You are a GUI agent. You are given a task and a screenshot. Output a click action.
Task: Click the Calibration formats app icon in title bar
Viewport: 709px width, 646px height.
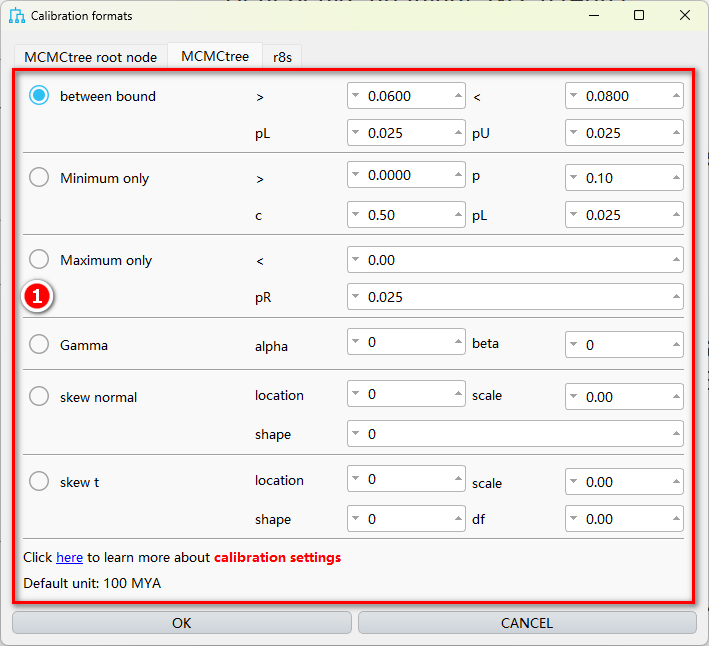[x=17, y=16]
